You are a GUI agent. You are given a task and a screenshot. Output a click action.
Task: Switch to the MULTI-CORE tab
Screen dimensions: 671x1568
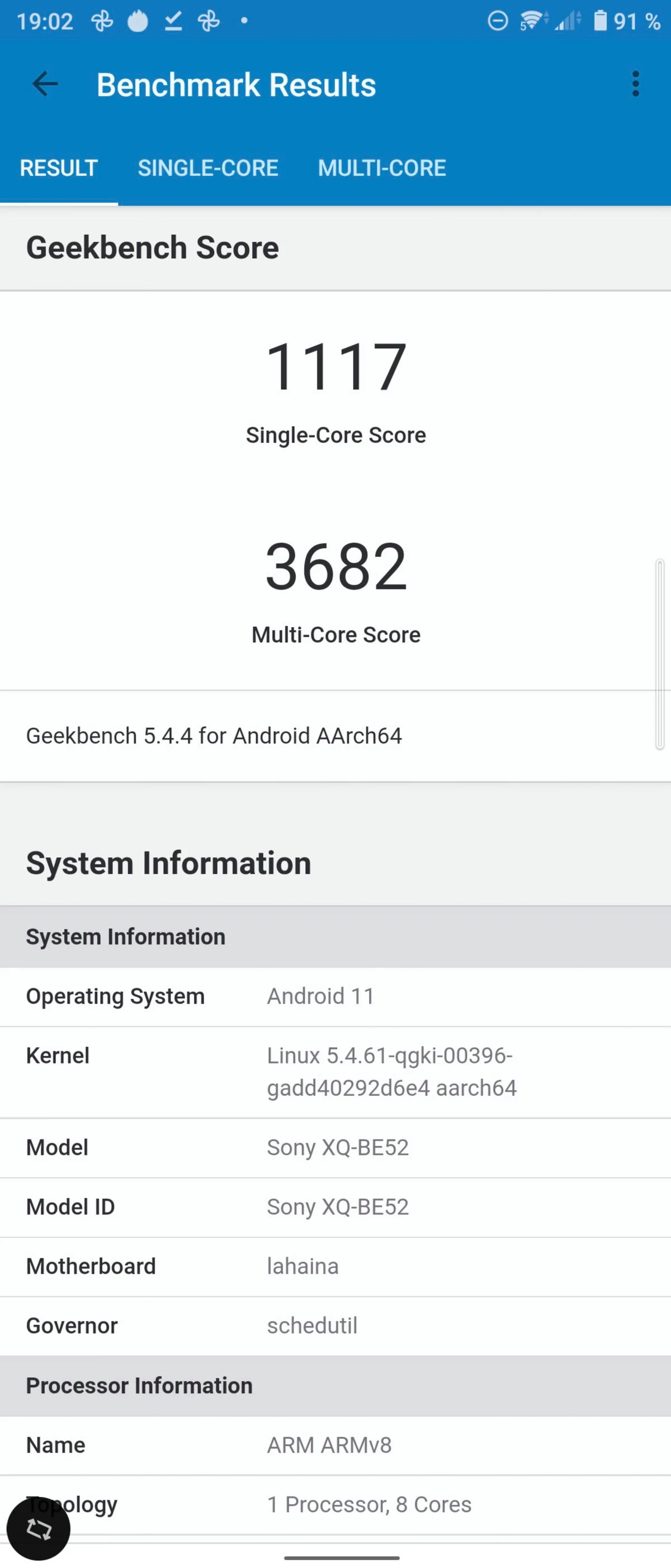coord(382,168)
